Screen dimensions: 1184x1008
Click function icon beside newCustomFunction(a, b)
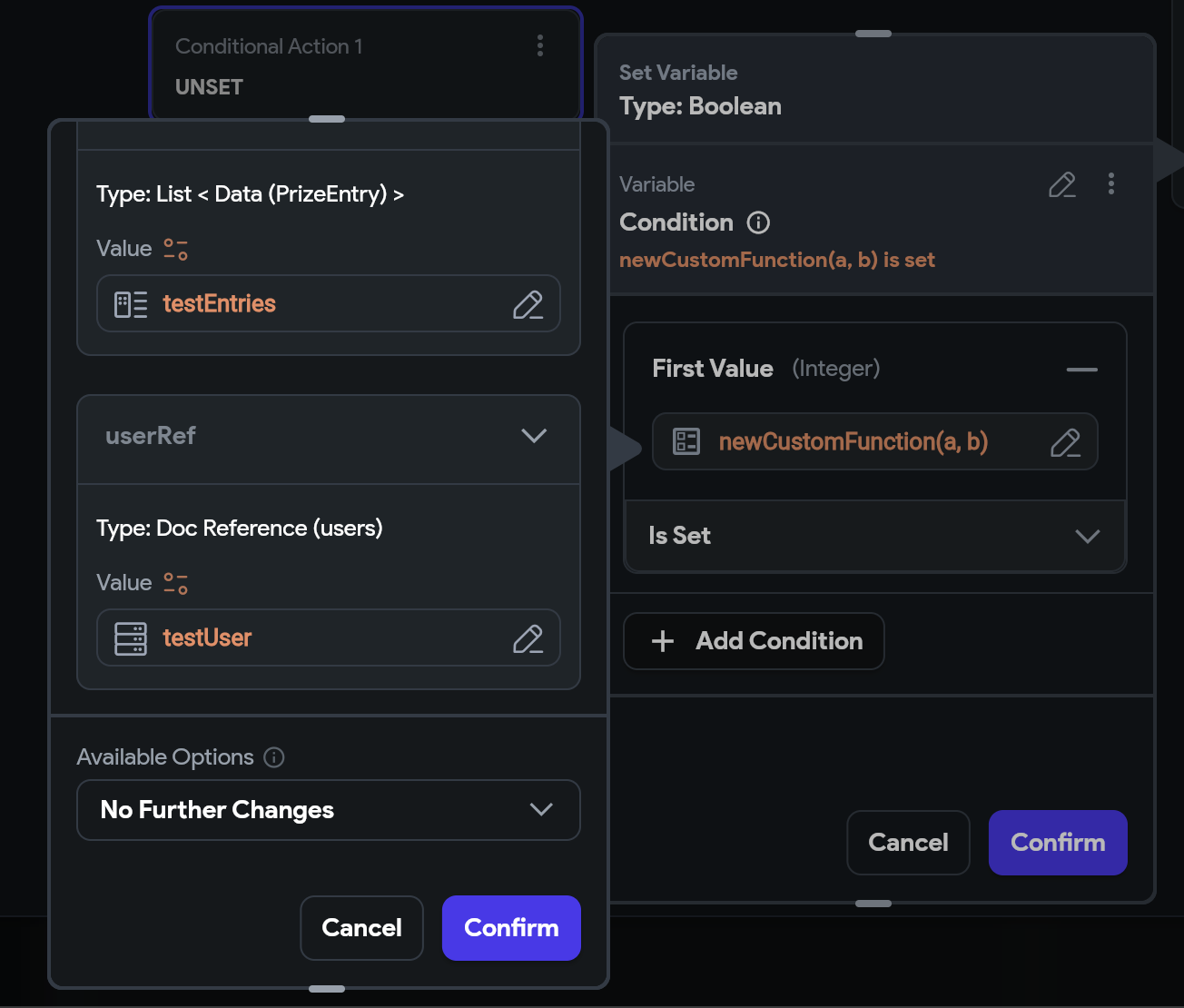pyautogui.click(x=686, y=442)
